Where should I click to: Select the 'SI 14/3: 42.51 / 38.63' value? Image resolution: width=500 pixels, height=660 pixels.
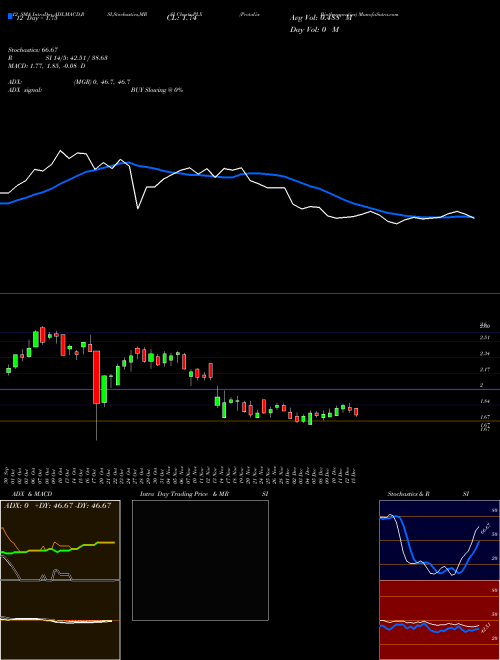[x=77, y=58]
